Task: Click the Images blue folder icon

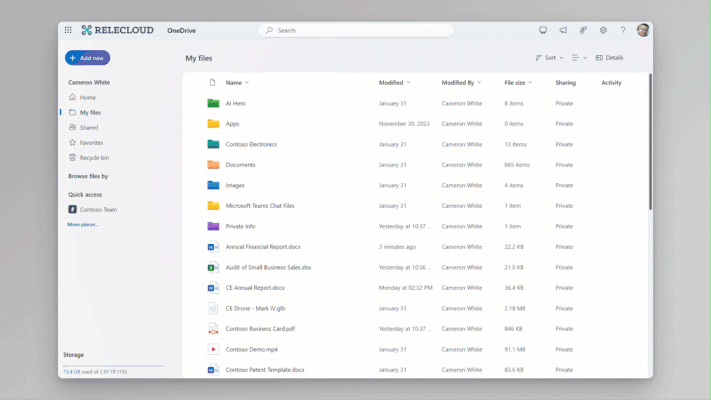Action: click(x=213, y=185)
